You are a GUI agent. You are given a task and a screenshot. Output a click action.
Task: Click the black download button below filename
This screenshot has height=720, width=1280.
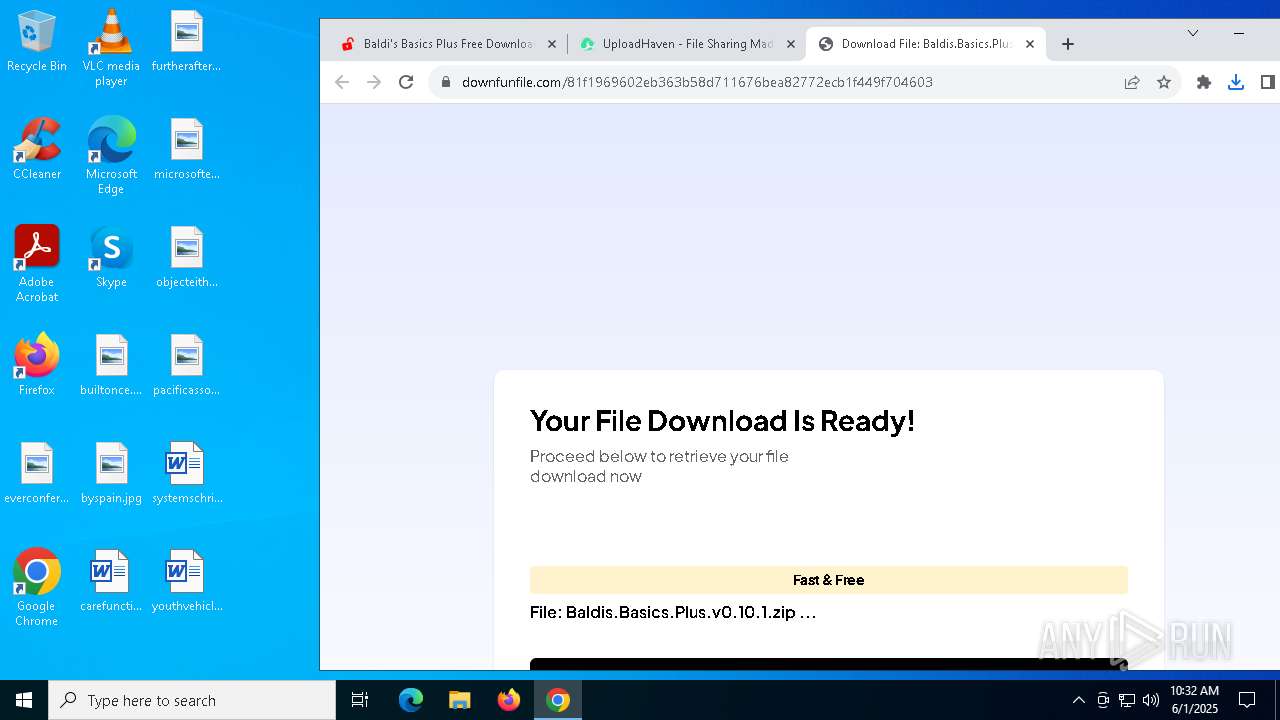click(828, 664)
